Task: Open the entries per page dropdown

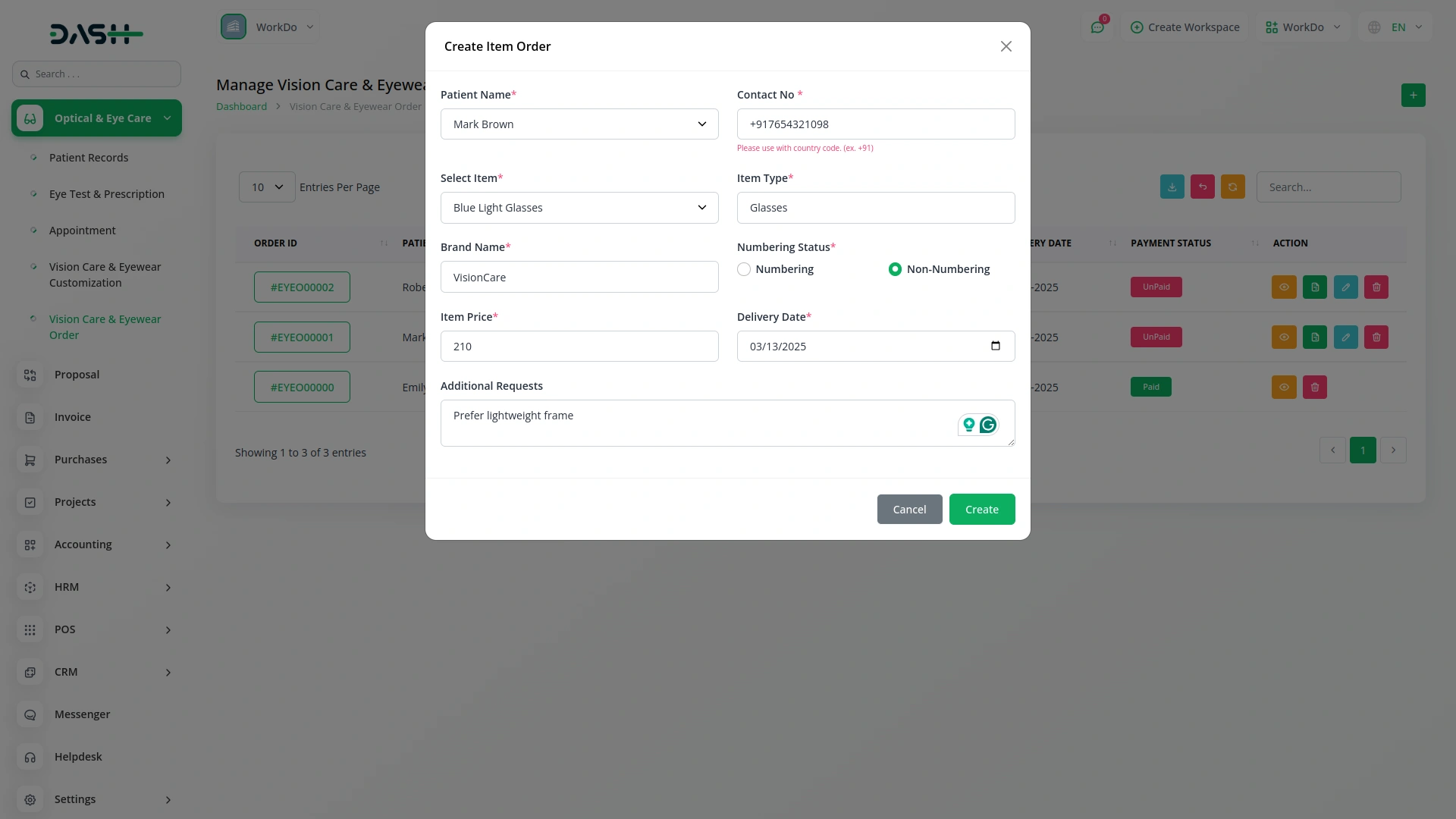Action: pyautogui.click(x=267, y=187)
